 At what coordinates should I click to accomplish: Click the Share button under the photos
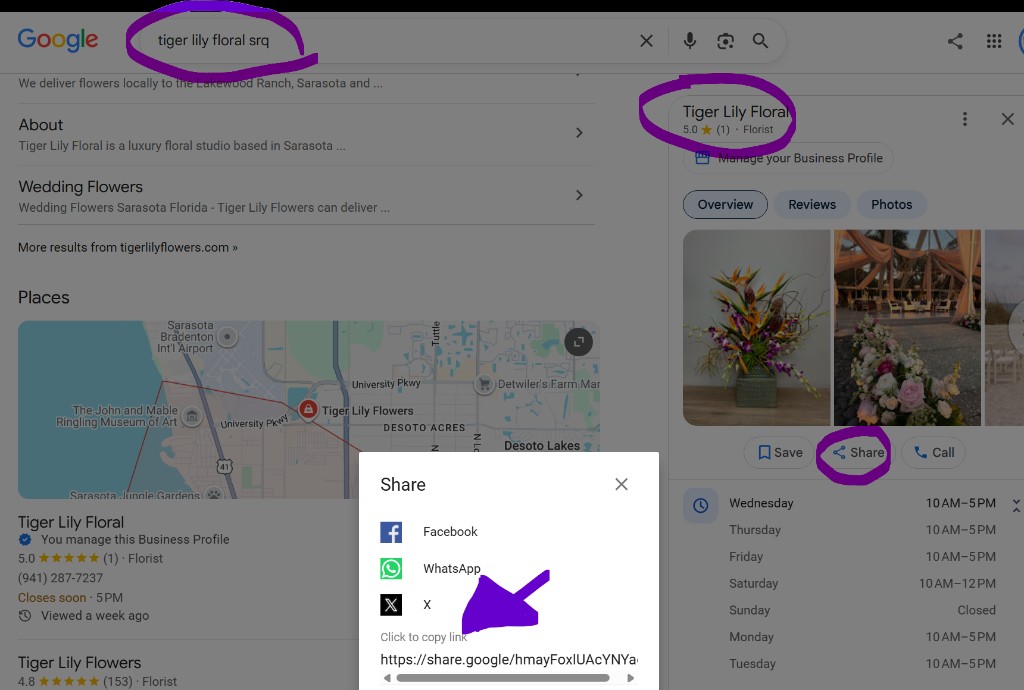click(858, 452)
